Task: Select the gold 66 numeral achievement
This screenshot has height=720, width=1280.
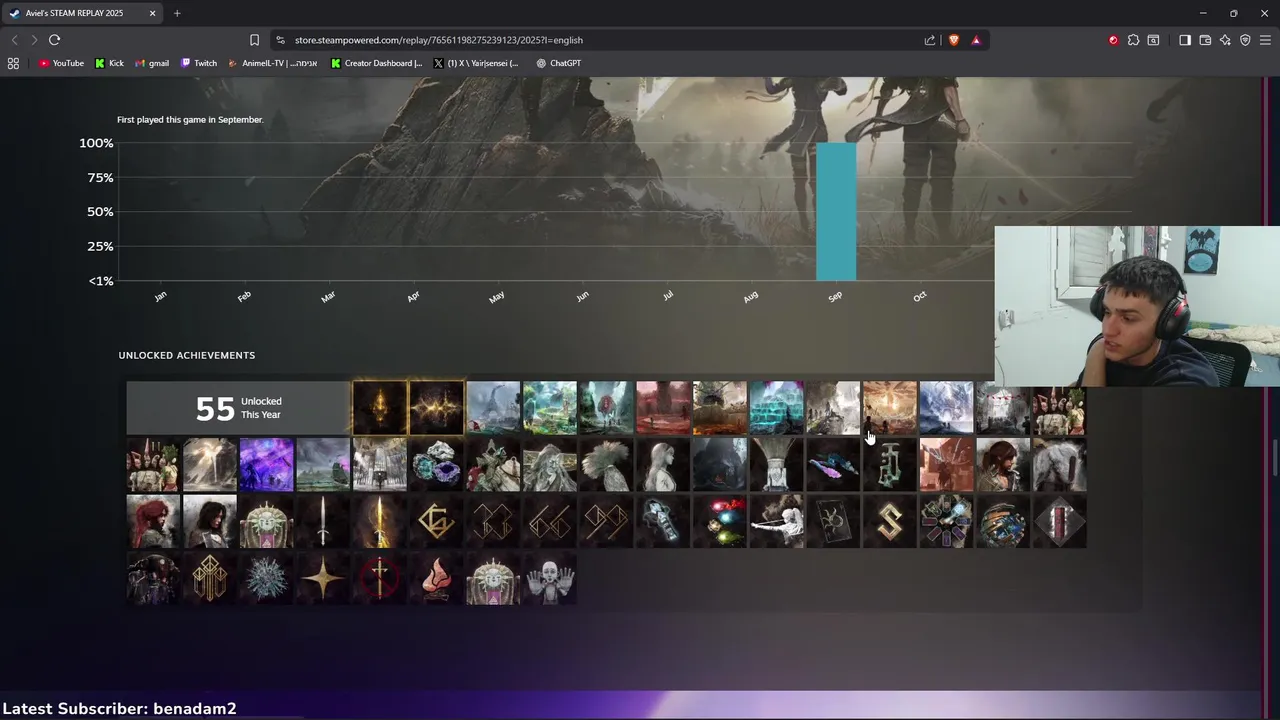Action: (x=550, y=521)
